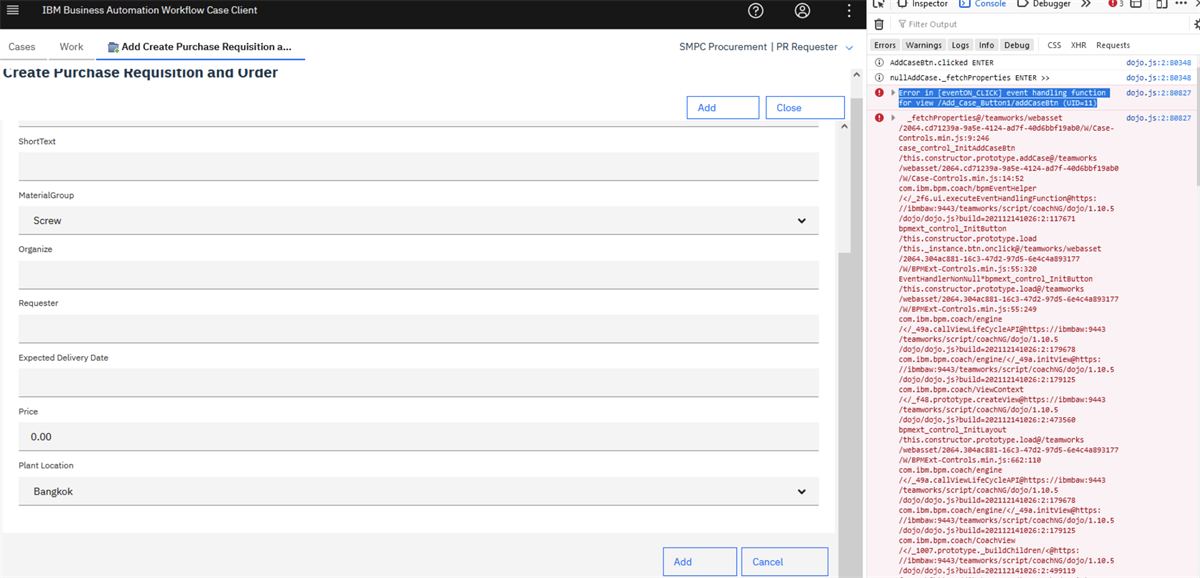This screenshot has height=578, width=1200.
Task: Toggle the Info console filter
Action: 986,45
